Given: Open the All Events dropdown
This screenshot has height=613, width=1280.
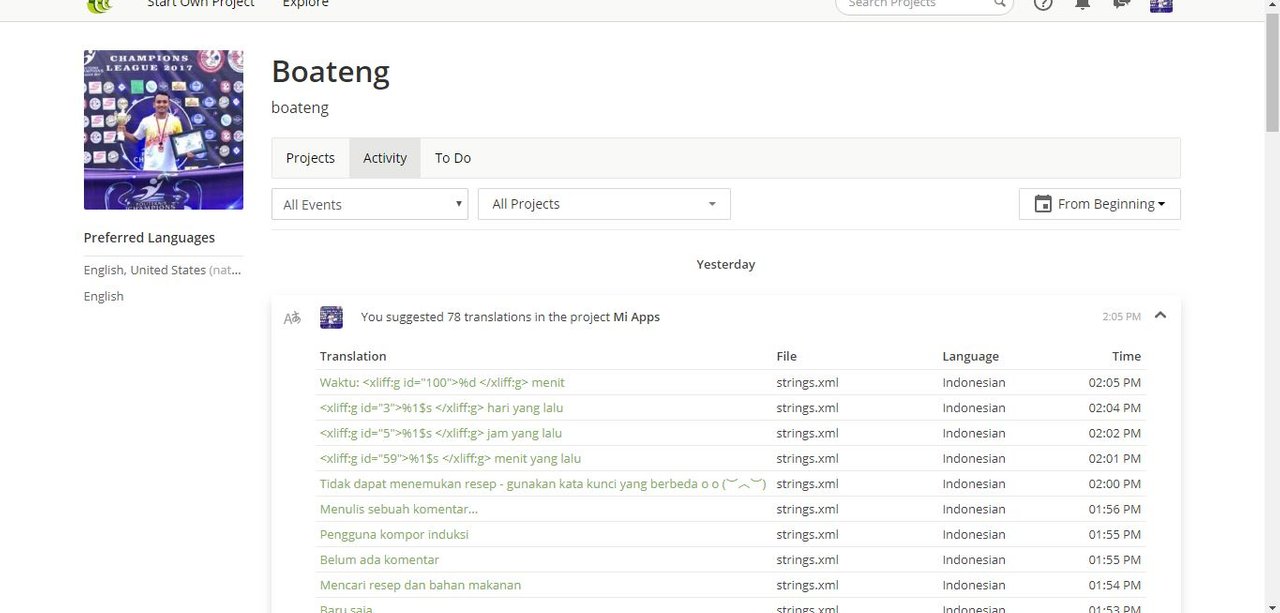Looking at the screenshot, I should [369, 204].
